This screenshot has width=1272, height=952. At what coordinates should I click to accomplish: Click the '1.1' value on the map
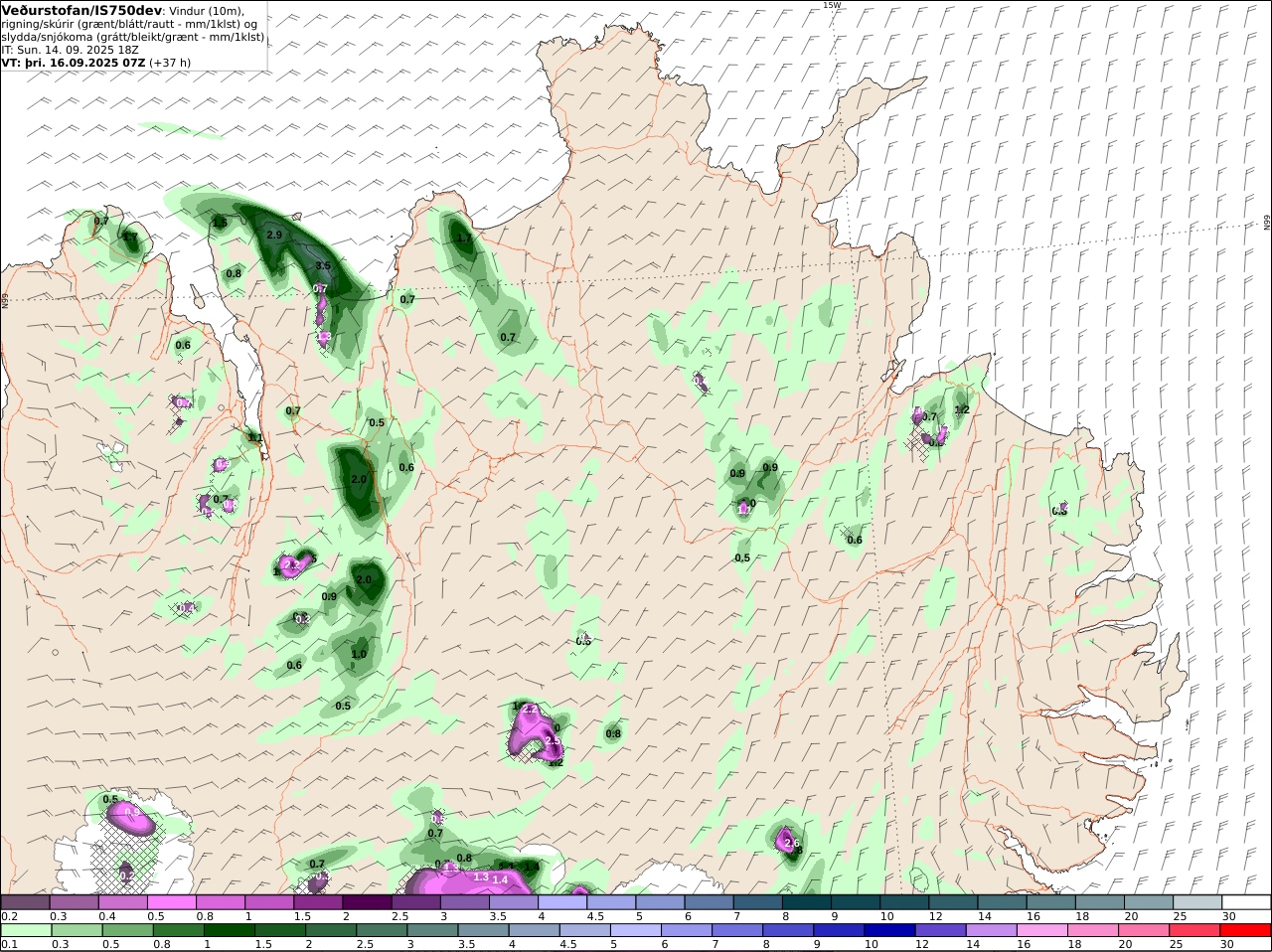pos(255,437)
